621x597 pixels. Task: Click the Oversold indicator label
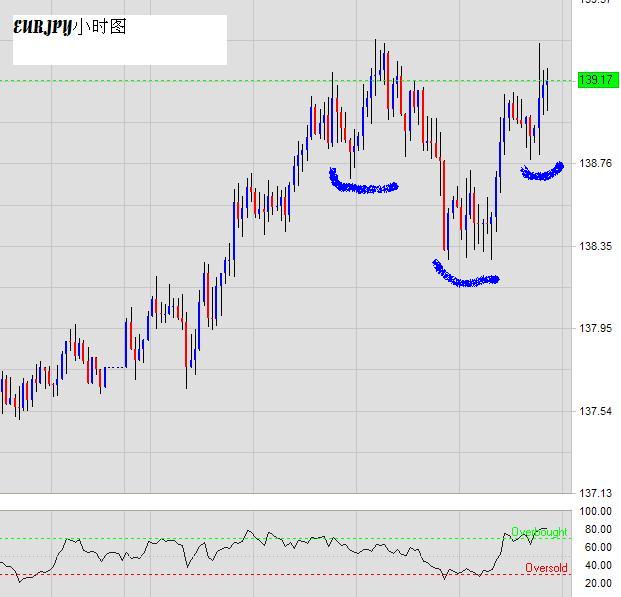pyautogui.click(x=546, y=568)
